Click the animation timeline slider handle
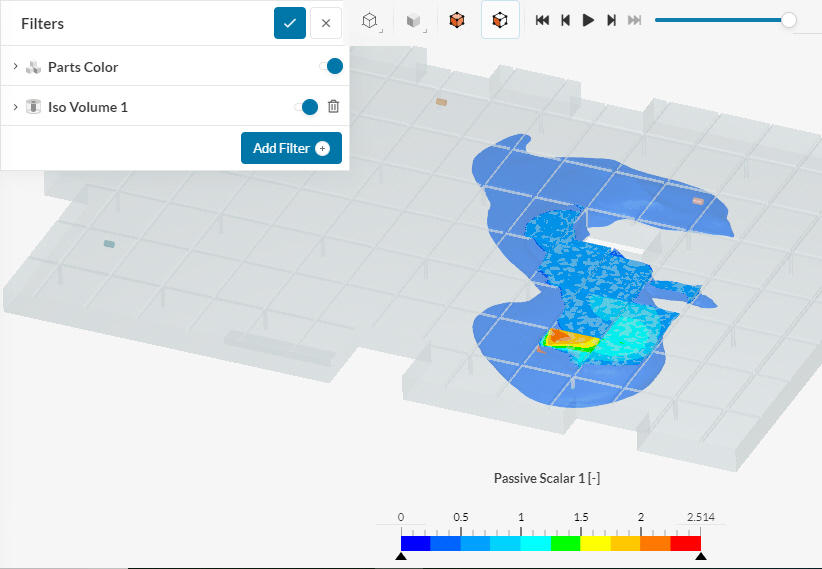 (789, 20)
